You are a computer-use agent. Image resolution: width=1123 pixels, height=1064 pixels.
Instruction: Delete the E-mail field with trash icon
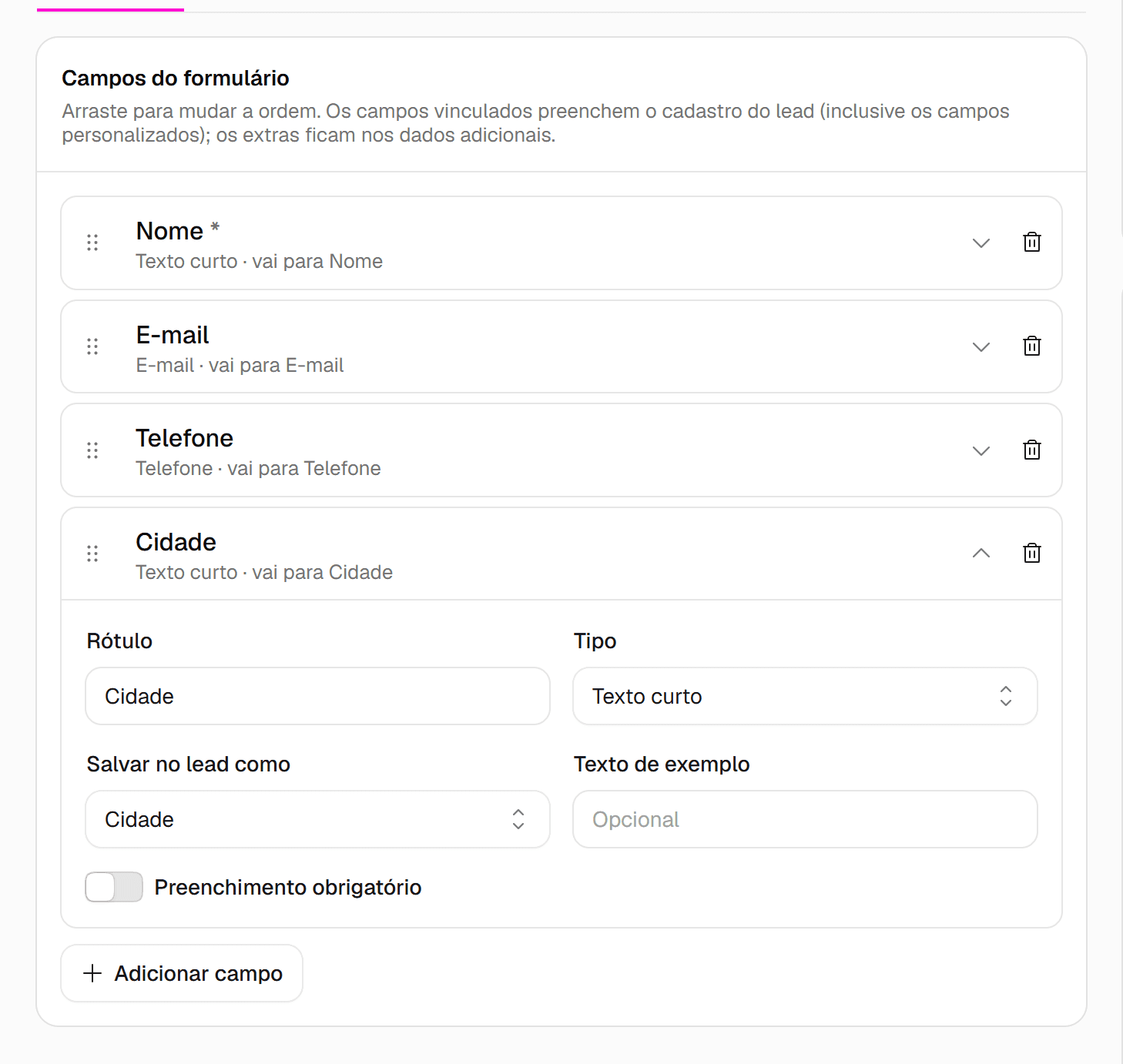[x=1031, y=346]
